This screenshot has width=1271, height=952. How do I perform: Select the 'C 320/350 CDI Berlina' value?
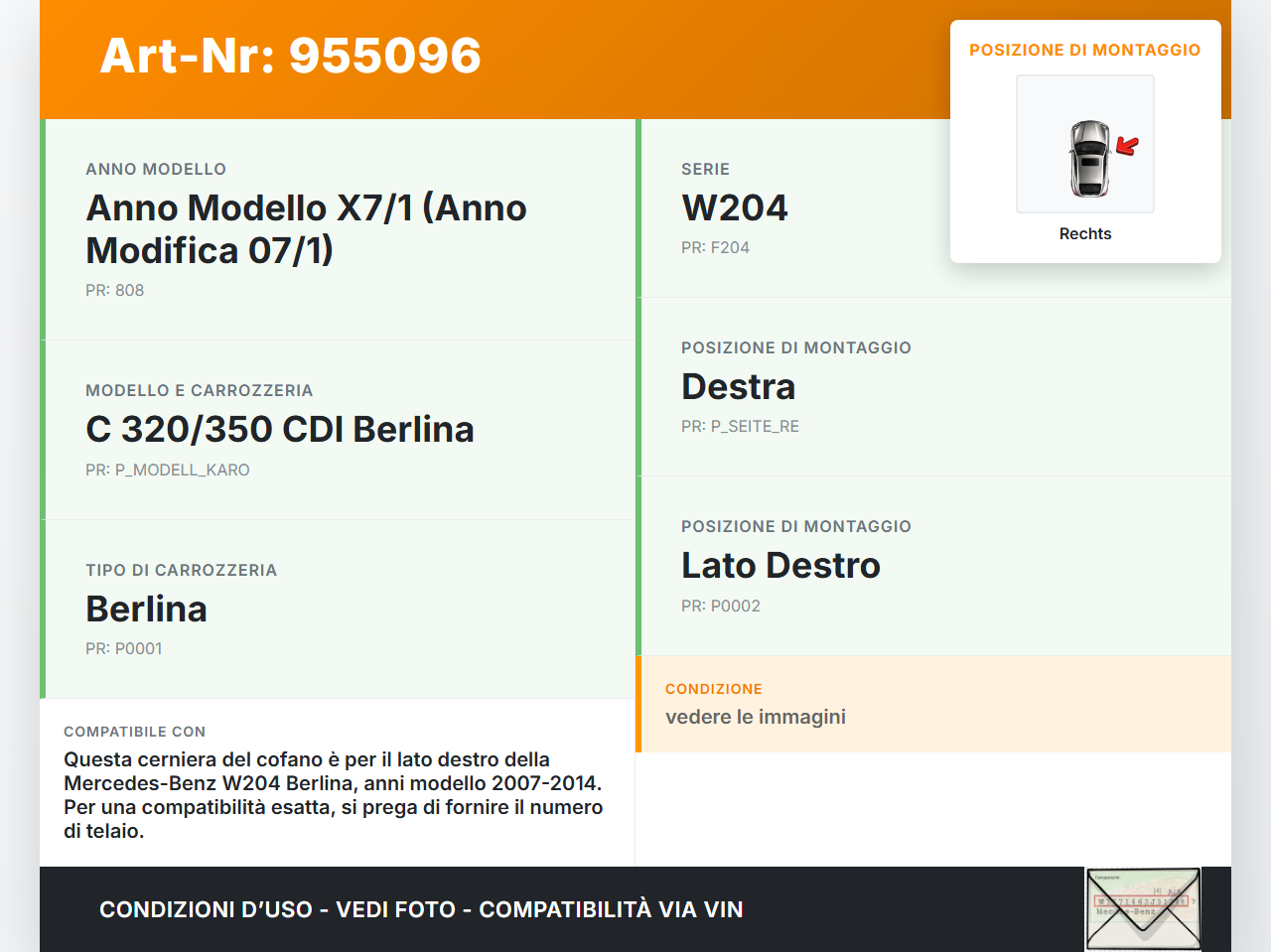pos(280,429)
